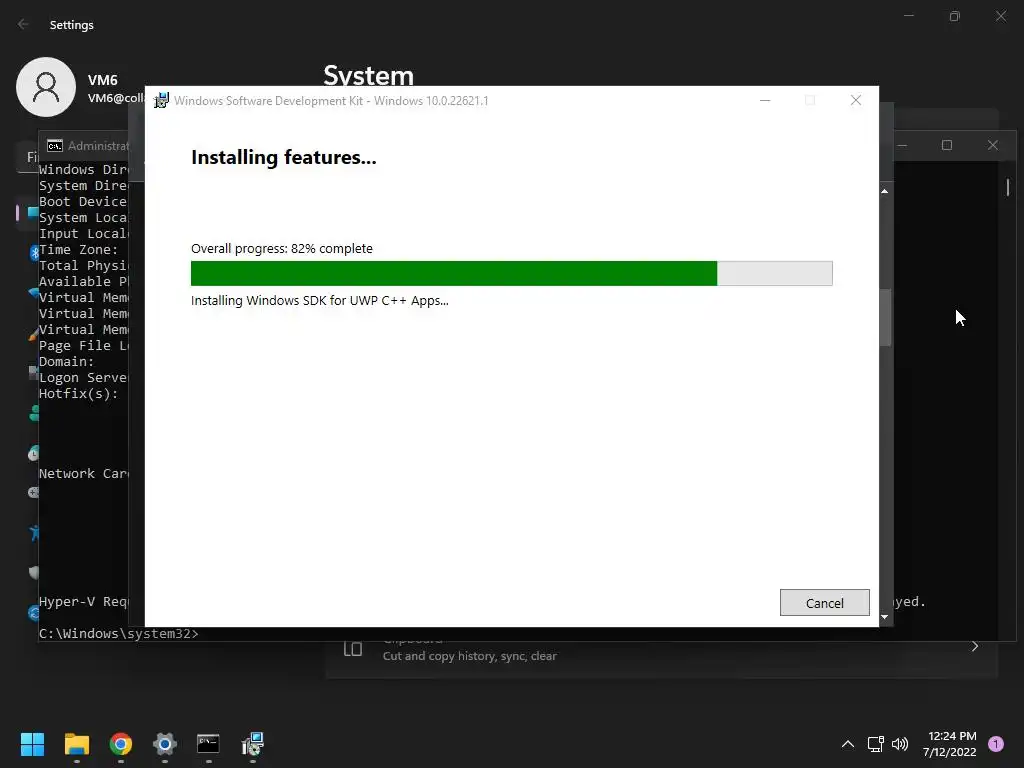The image size is (1024, 768).
Task: Switch to Settings app in taskbar
Action: (165, 744)
